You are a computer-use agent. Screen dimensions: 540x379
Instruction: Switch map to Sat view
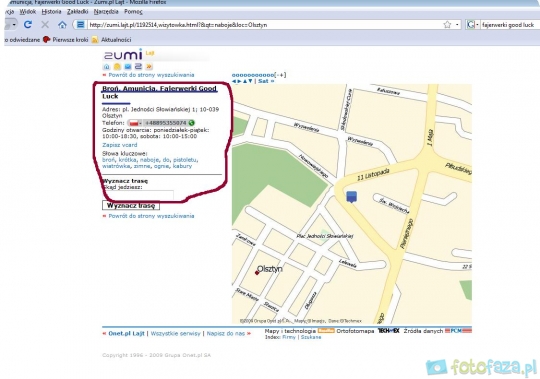click(263, 81)
